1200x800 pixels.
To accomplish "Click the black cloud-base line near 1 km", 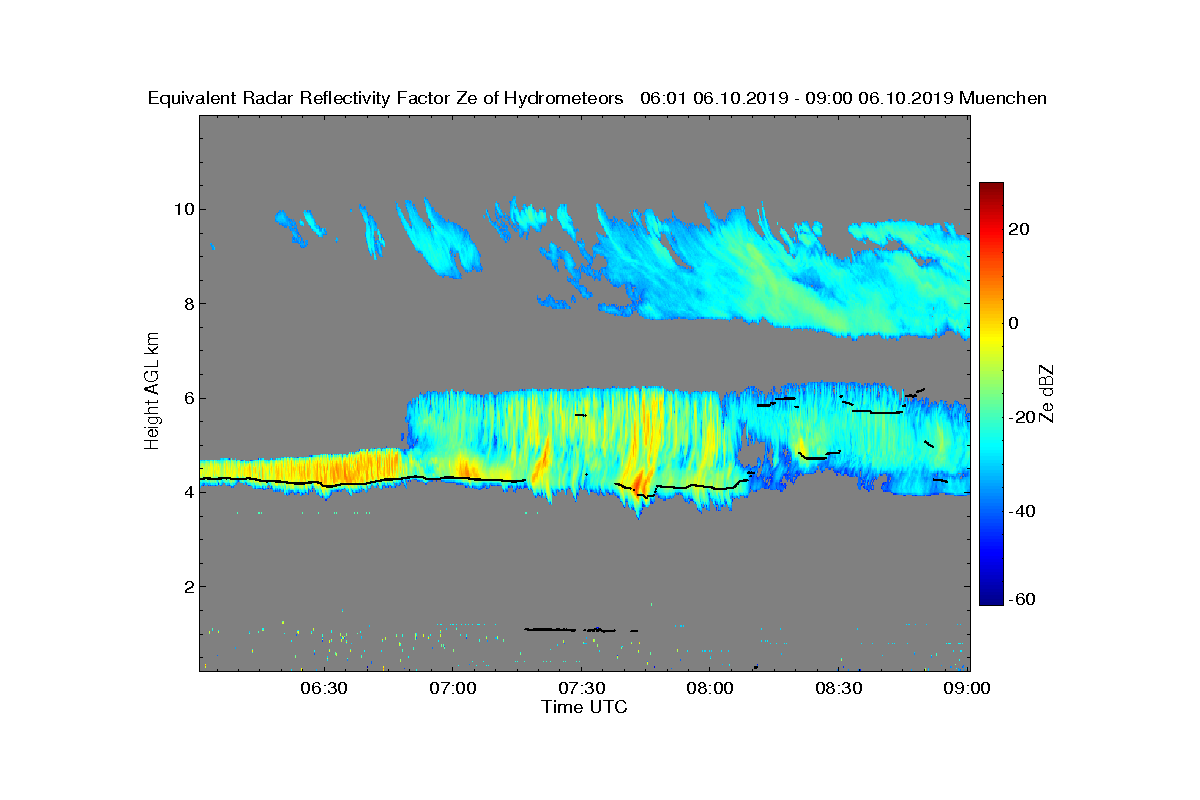I will [x=582, y=630].
